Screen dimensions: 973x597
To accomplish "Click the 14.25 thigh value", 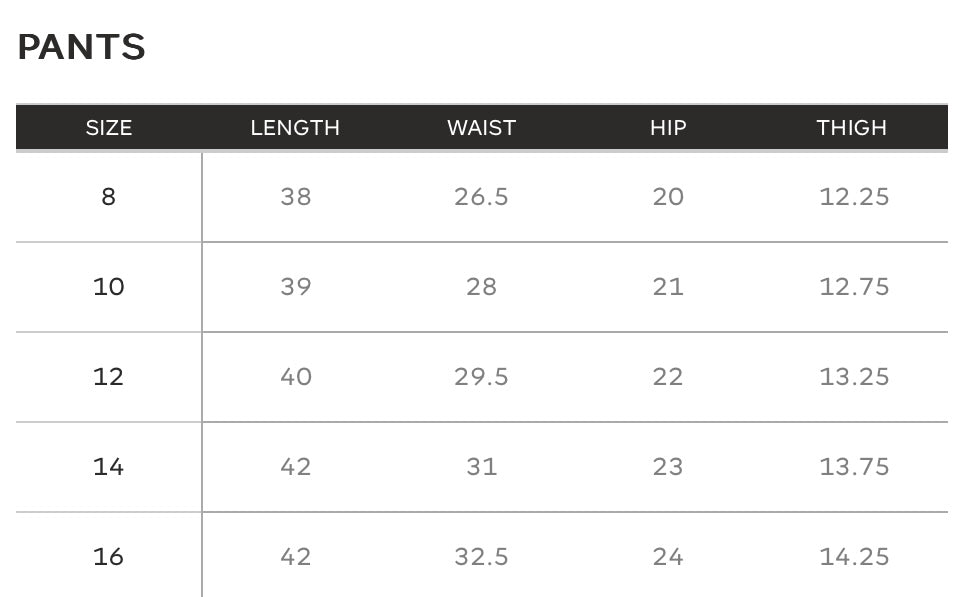I will (x=854, y=557).
